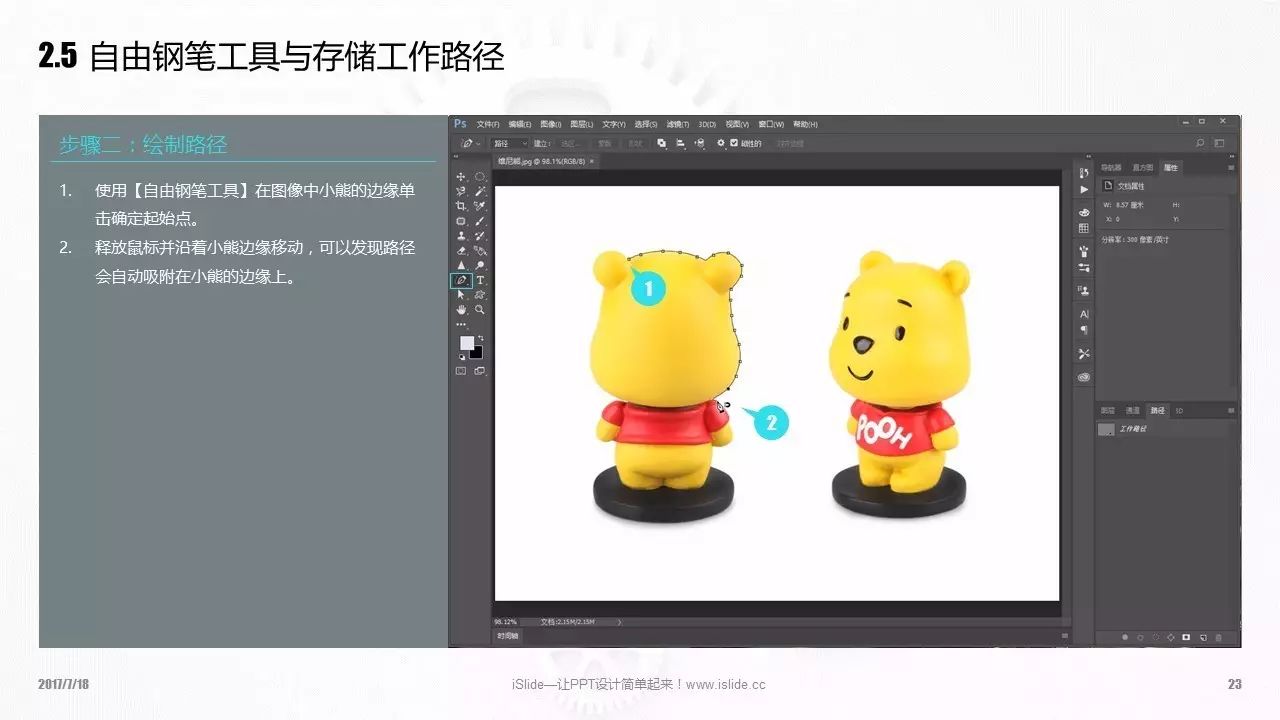Click the add mask icon in Paths panel

point(1186,636)
